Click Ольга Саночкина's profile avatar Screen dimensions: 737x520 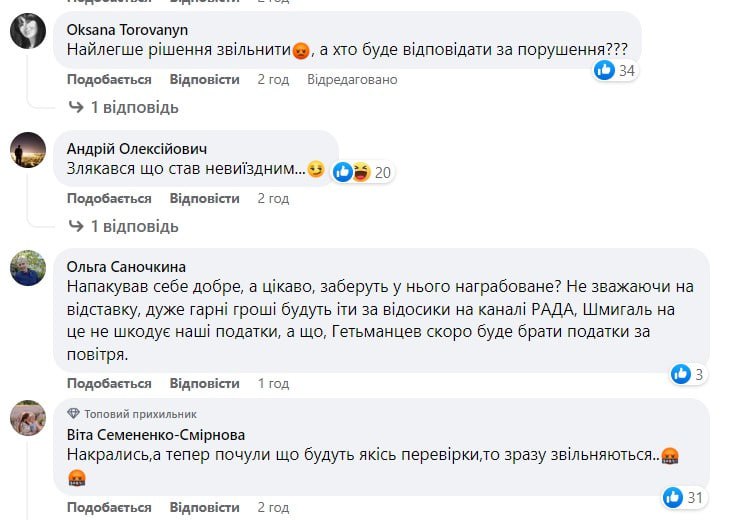(x=27, y=268)
